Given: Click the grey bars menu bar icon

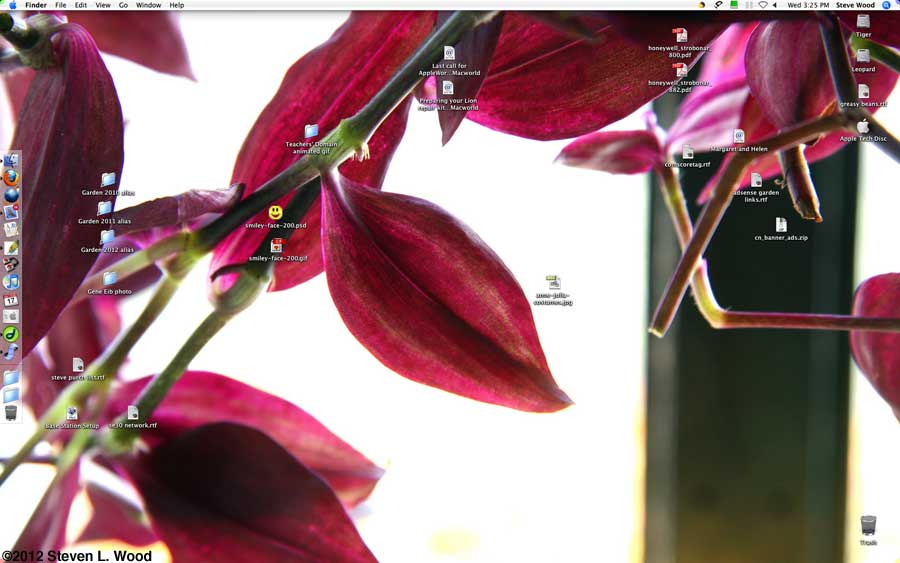Looking at the screenshot, I should (x=749, y=5).
